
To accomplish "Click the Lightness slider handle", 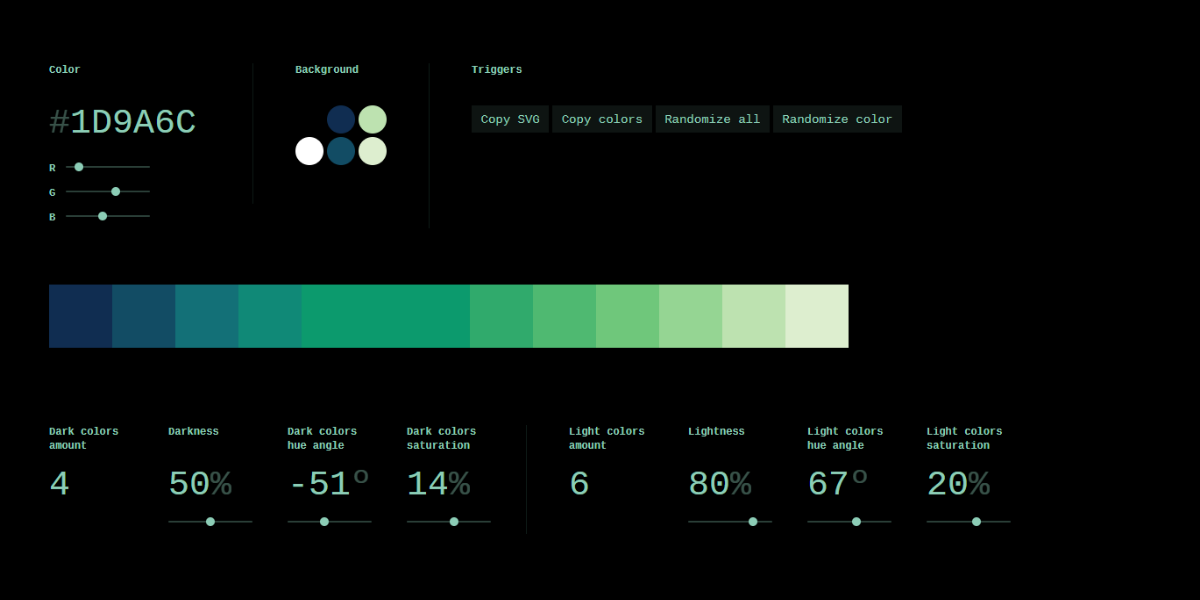I will point(753,521).
